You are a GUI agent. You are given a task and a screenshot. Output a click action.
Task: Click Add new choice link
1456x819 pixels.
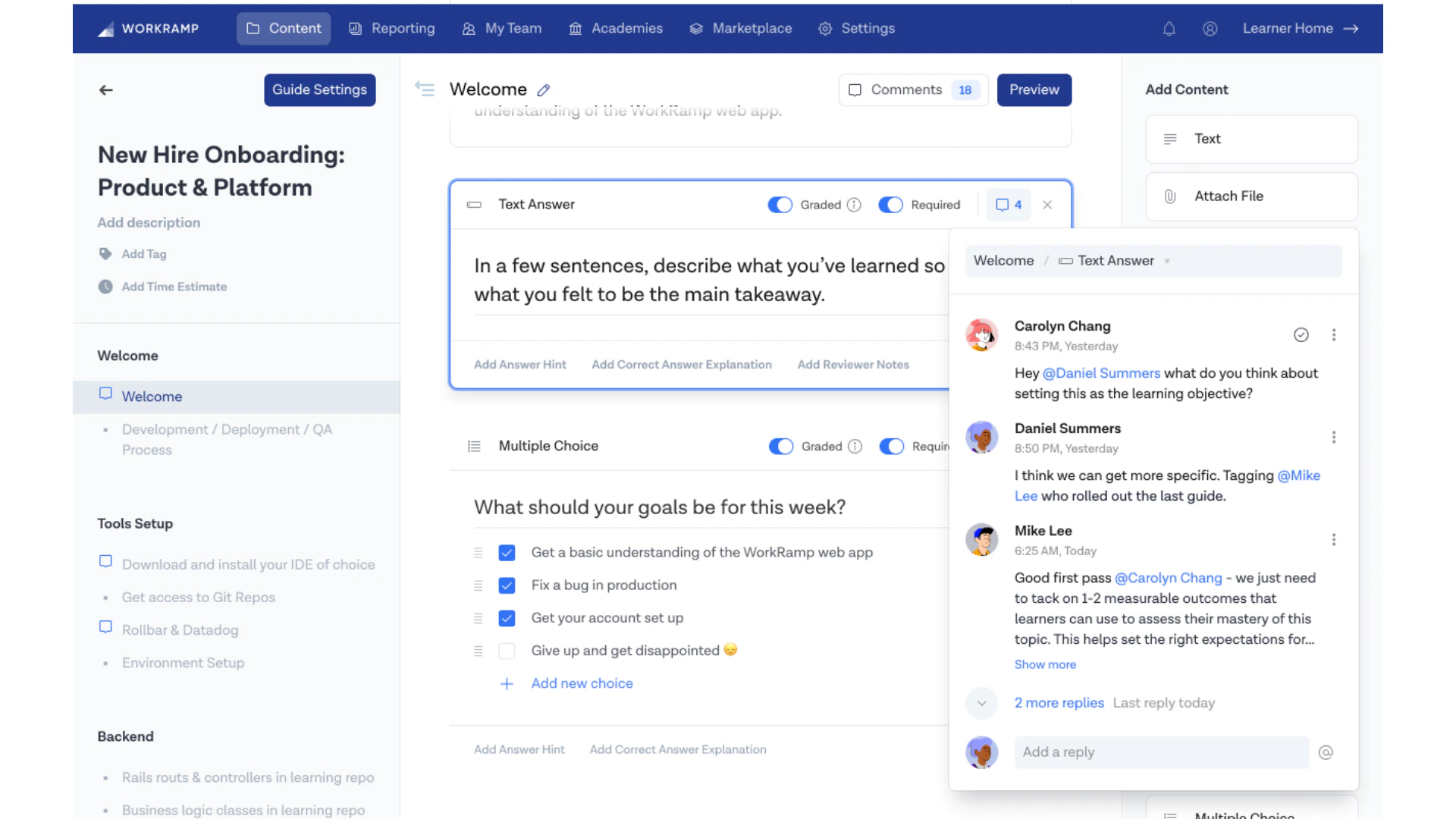click(x=582, y=683)
